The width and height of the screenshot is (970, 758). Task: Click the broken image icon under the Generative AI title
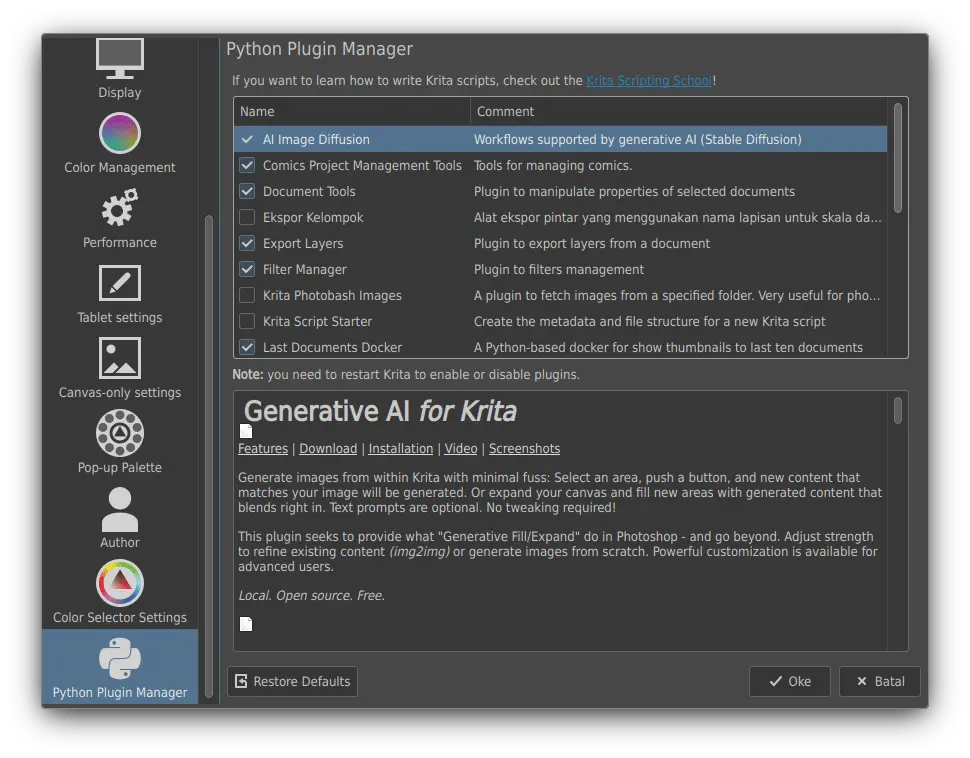click(246, 431)
